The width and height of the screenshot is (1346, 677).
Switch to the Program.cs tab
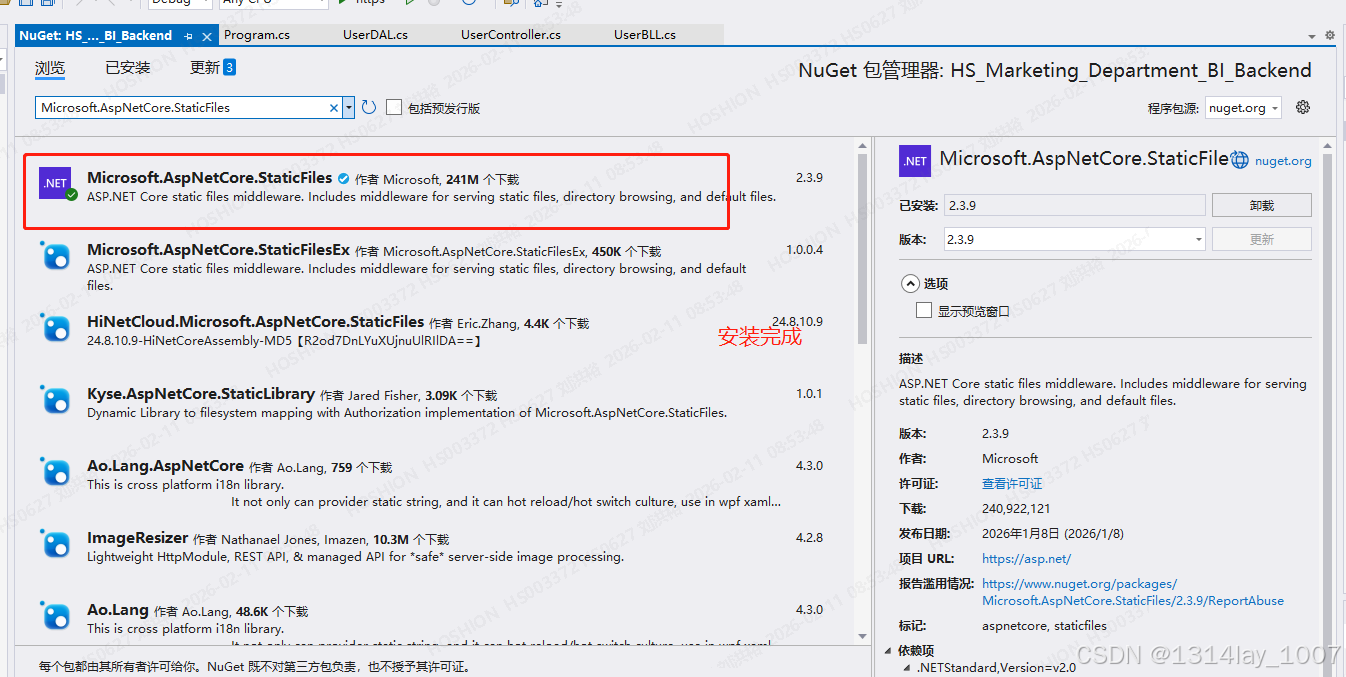(257, 35)
